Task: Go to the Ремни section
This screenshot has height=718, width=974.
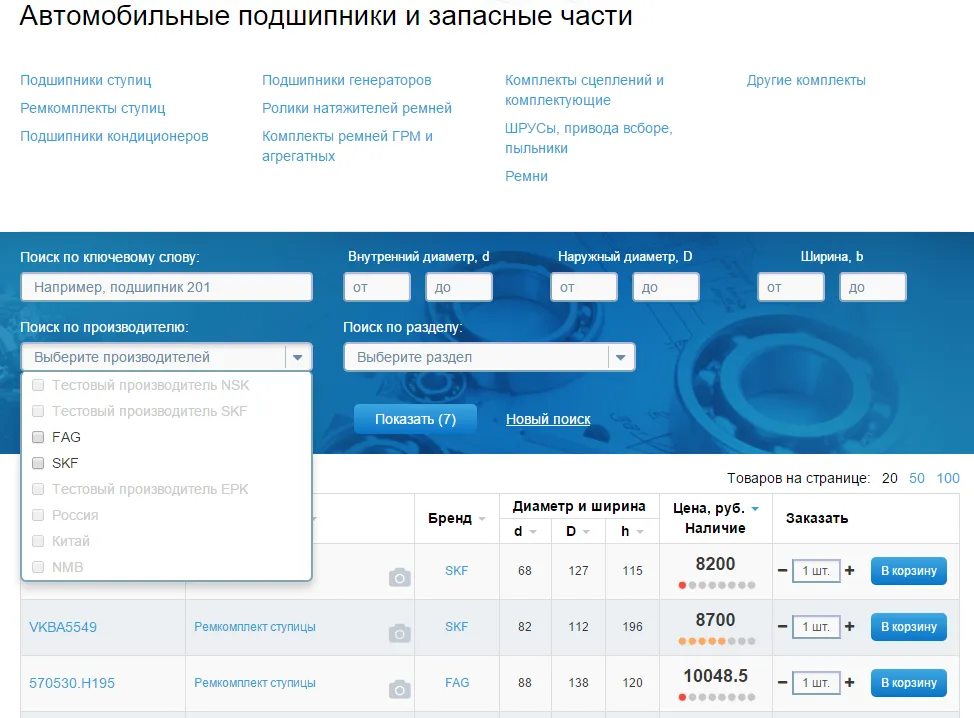Action: (x=527, y=175)
